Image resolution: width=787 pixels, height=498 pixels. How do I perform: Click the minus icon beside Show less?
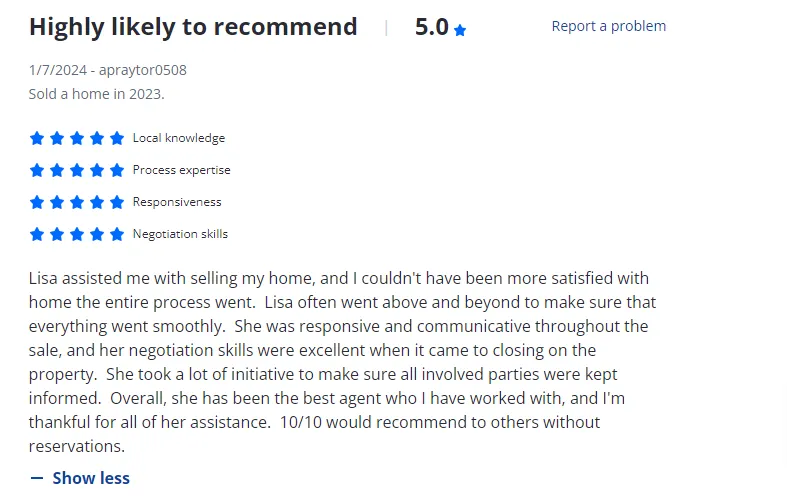tap(37, 478)
